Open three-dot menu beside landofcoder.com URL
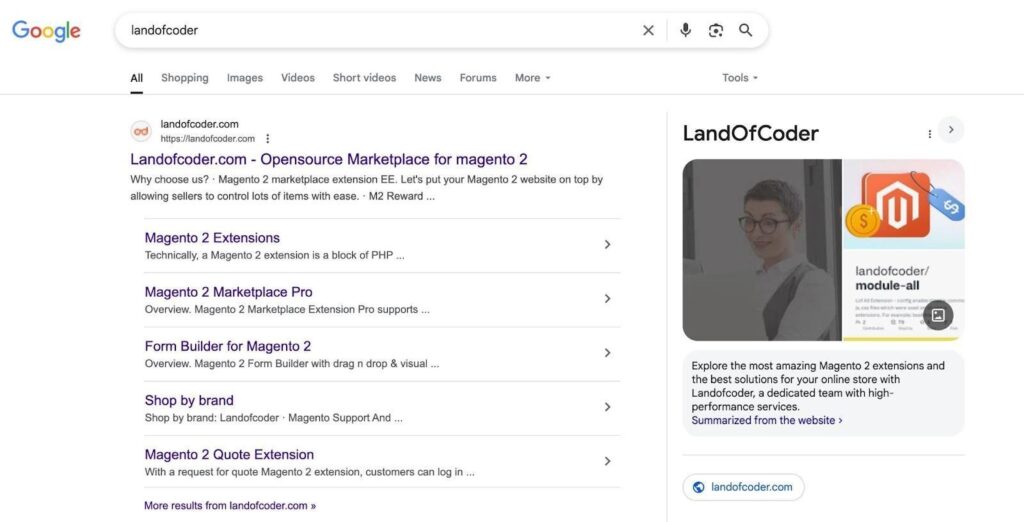Viewport: 1024px width, 522px height. click(267, 139)
